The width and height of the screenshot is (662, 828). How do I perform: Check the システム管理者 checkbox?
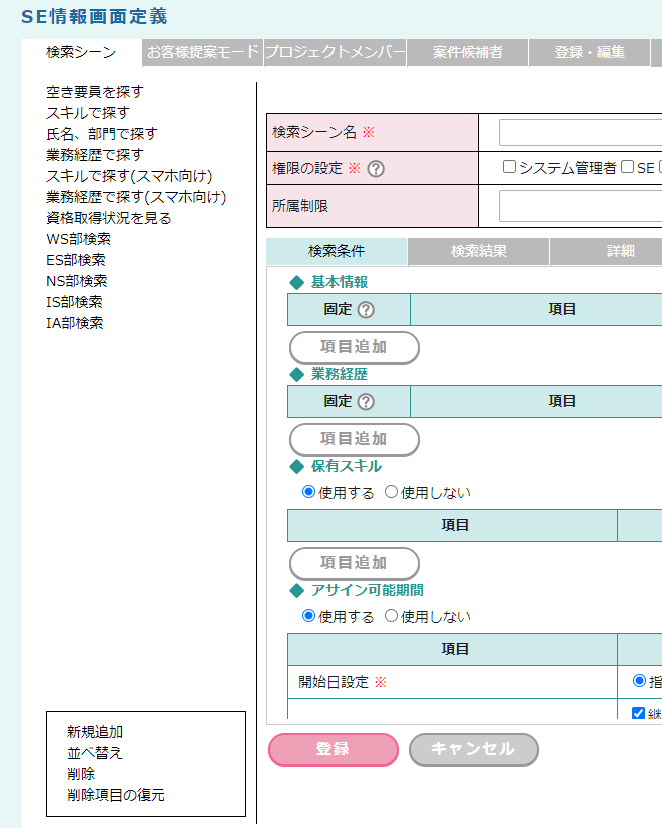(x=509, y=167)
